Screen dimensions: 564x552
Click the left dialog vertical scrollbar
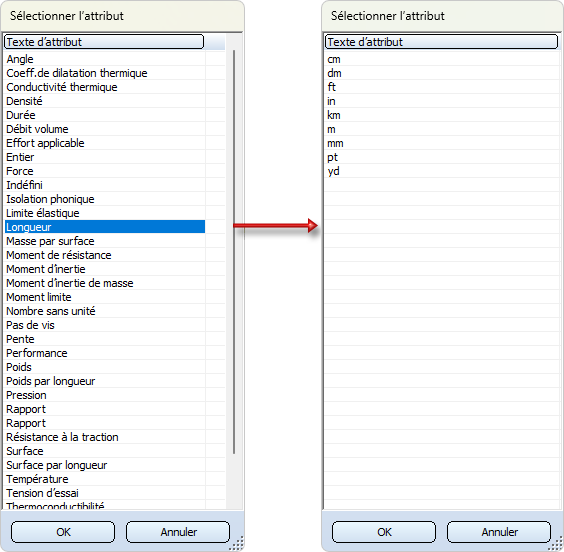(x=234, y=252)
